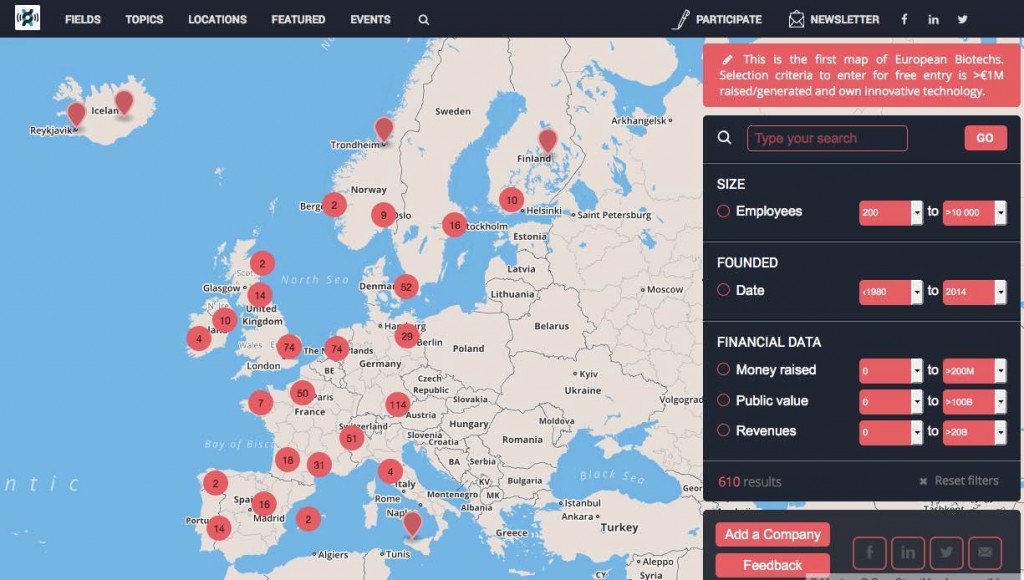Select the map pin at Reykjavik
The image size is (1024, 580).
(x=76, y=115)
